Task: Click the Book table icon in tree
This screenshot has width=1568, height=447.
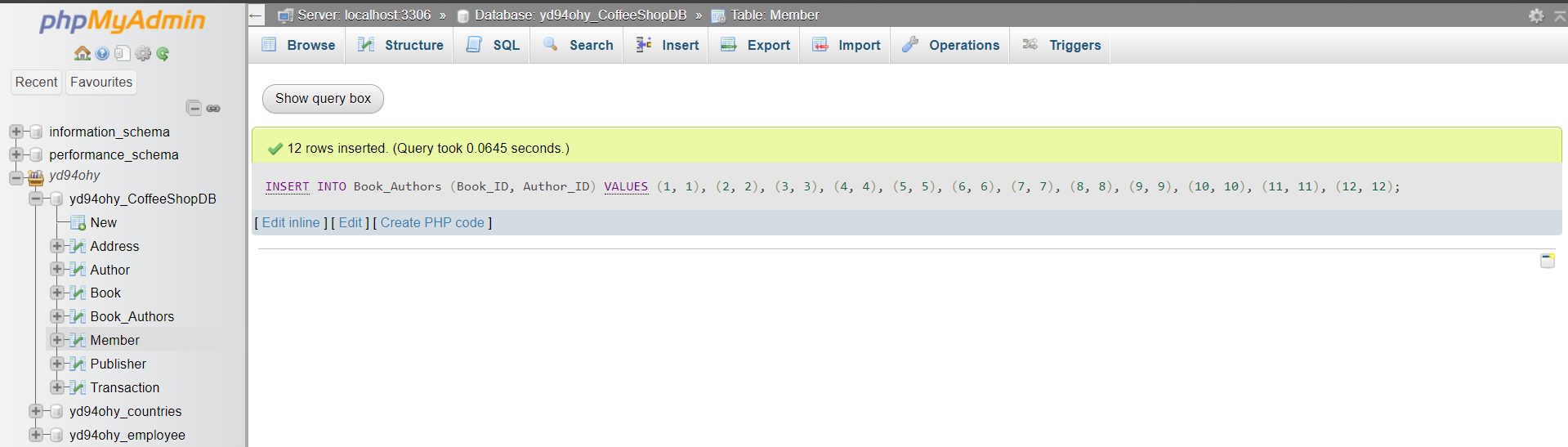Action: (78, 293)
